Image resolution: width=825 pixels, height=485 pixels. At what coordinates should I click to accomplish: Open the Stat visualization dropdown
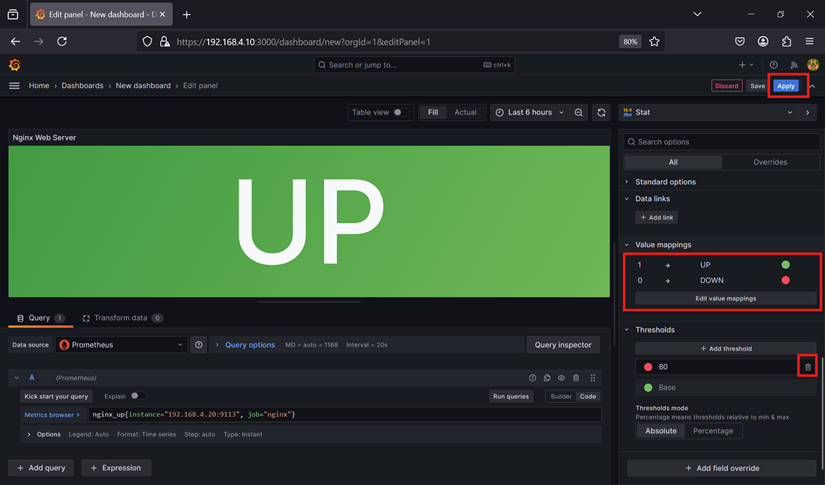coord(708,113)
